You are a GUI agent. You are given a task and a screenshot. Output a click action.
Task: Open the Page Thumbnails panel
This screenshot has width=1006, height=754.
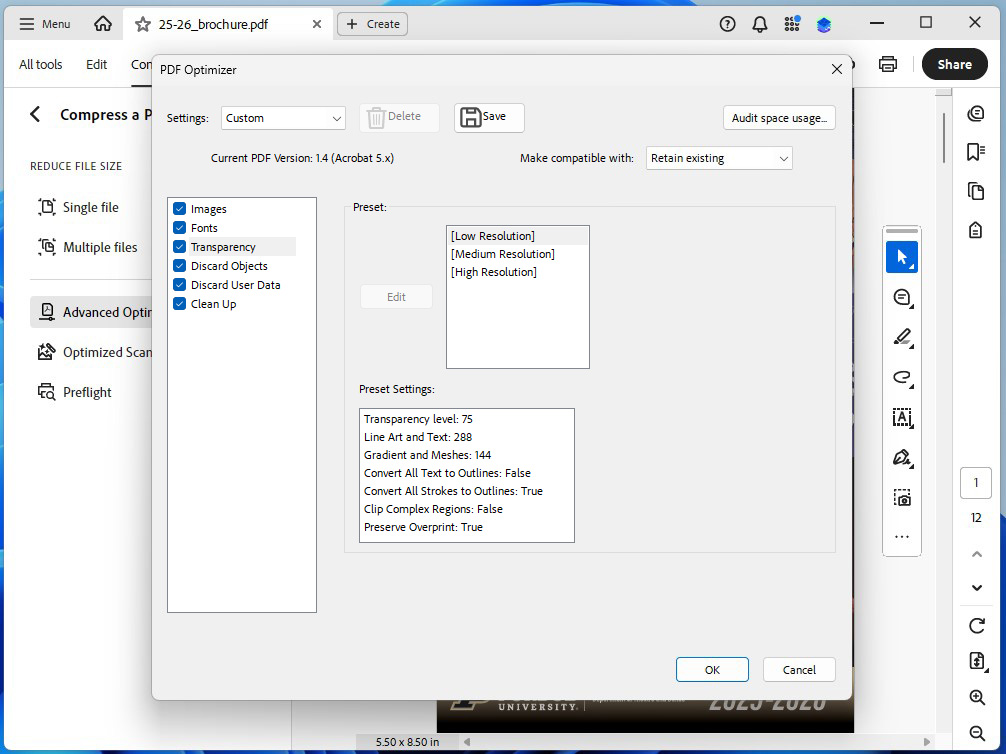pos(975,190)
